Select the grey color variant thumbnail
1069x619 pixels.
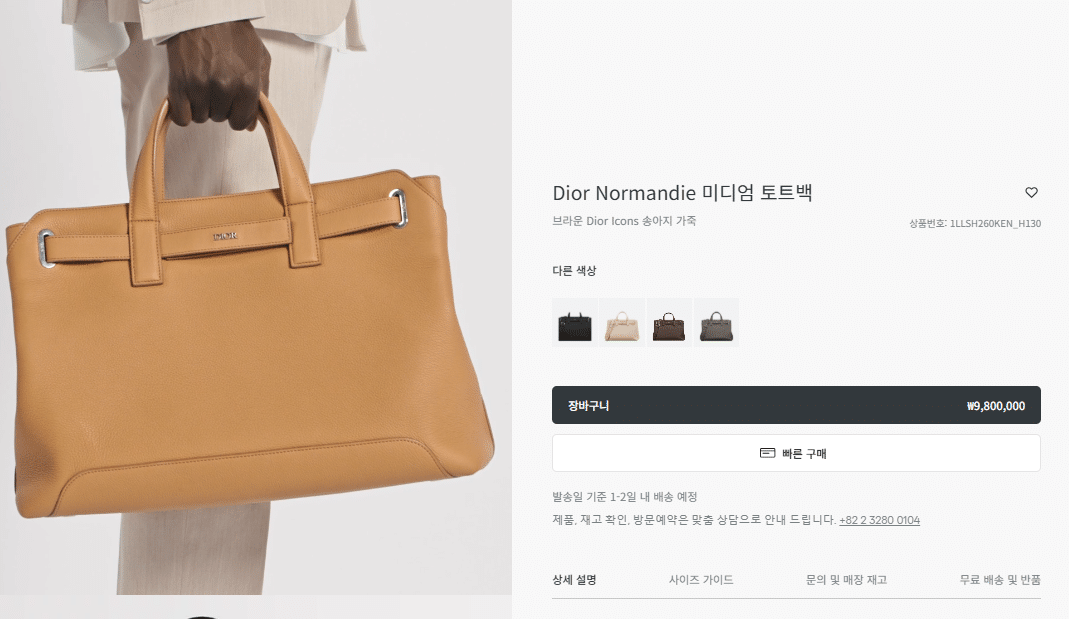coord(716,322)
